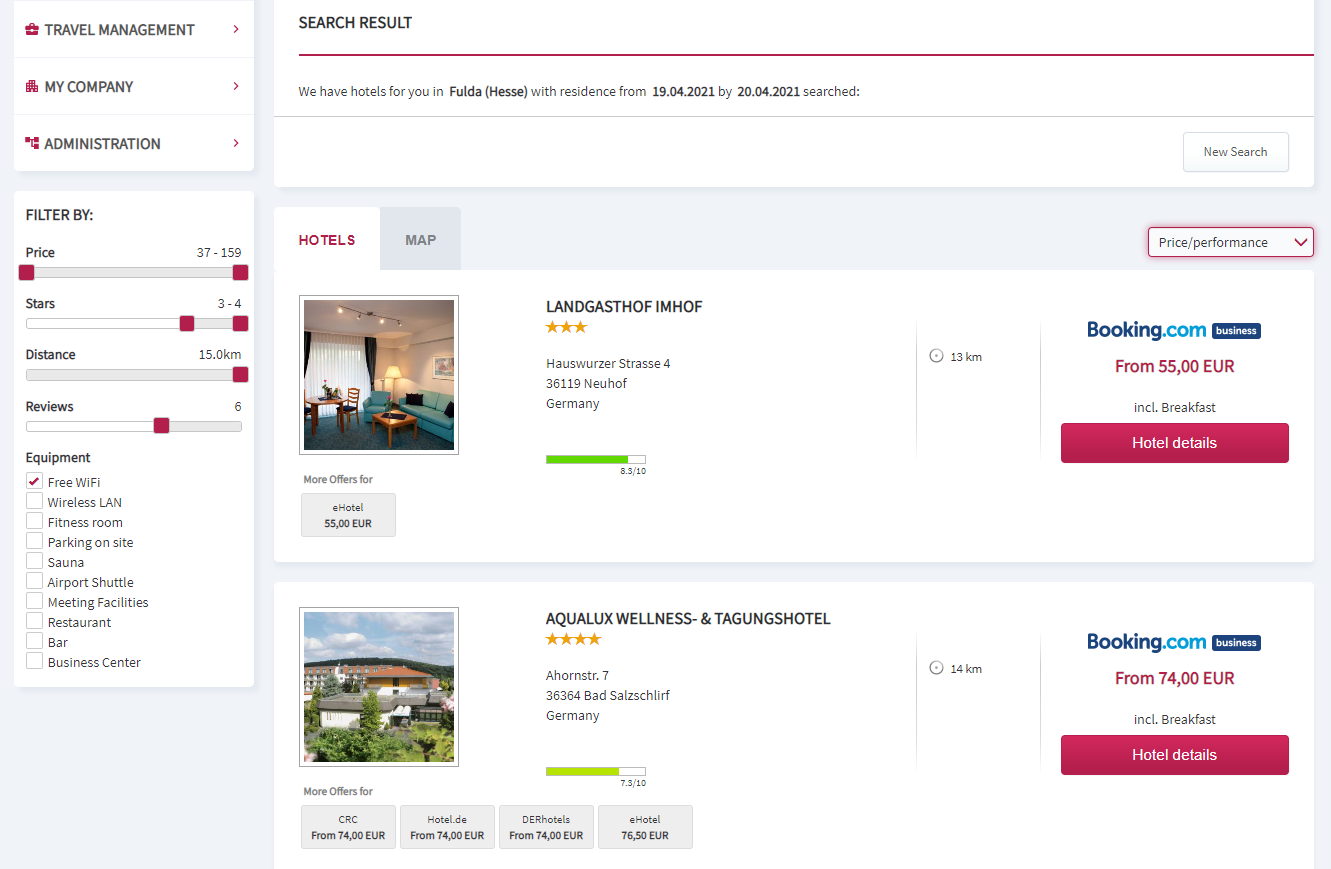
Task: Click address text Ahornstr. 7
Action: (577, 675)
